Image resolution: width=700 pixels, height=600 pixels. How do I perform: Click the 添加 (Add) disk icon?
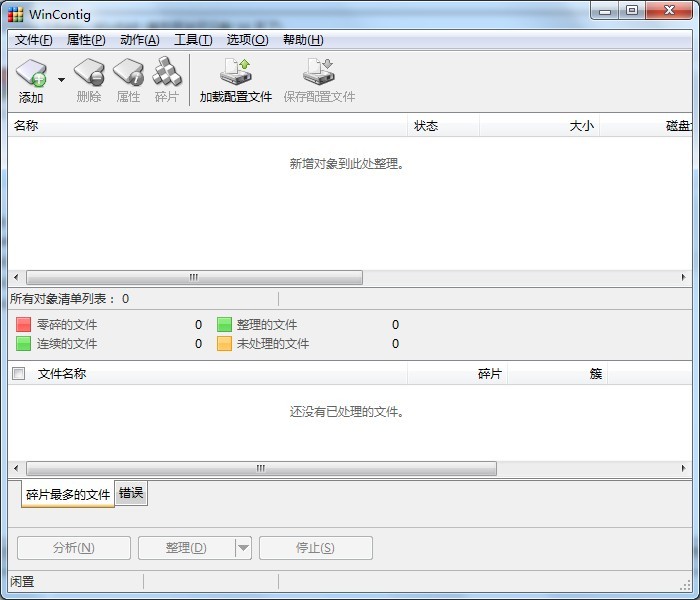coord(31,74)
